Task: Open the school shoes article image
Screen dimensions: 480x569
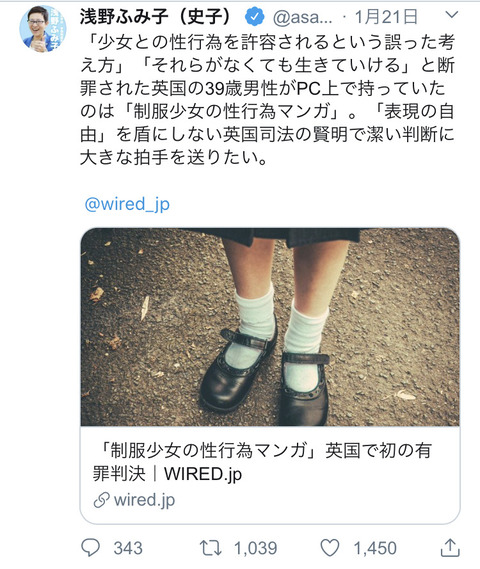Action: (x=270, y=327)
